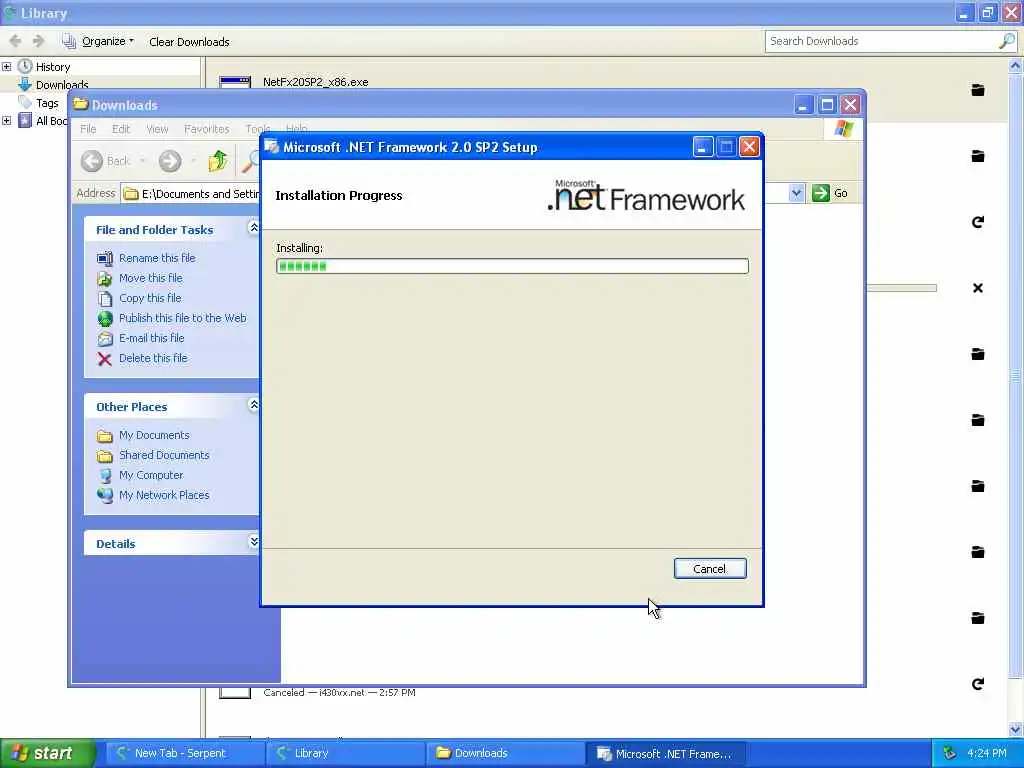Image resolution: width=1024 pixels, height=768 pixels.
Task: Collapse the Other Places panel
Action: 253,405
